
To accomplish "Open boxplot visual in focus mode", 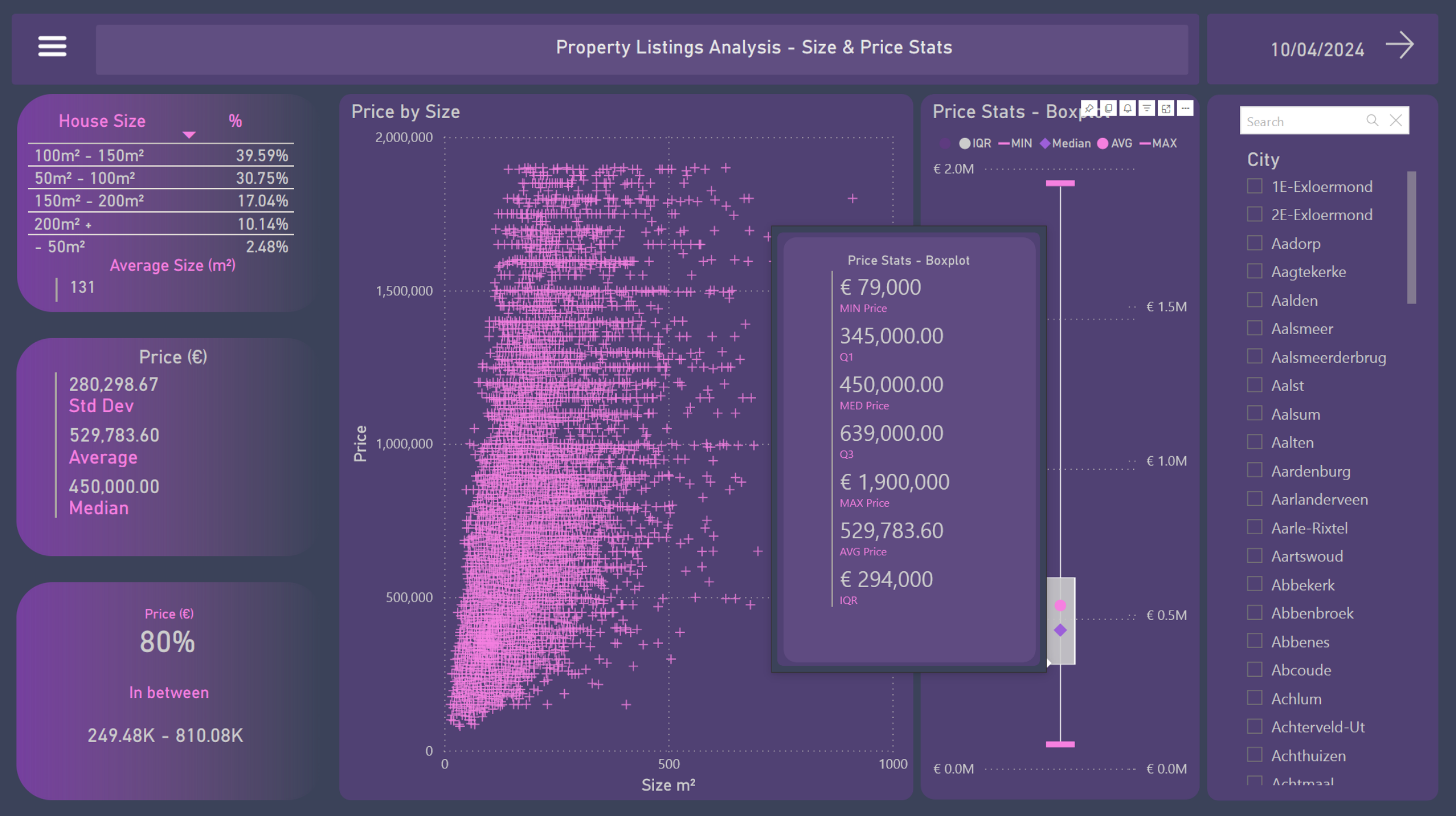I will pos(1166,109).
